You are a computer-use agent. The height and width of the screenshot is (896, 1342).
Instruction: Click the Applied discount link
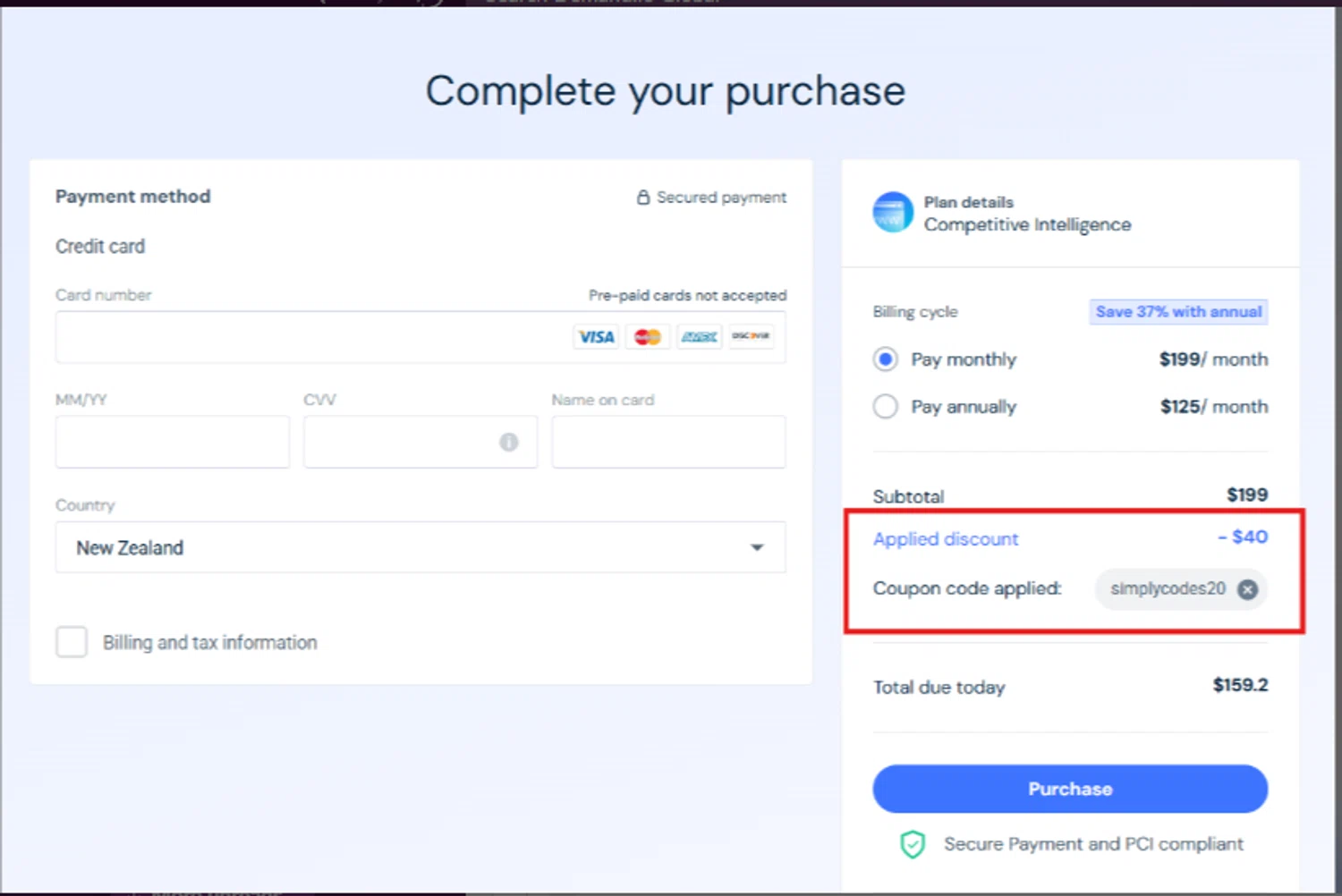point(946,539)
